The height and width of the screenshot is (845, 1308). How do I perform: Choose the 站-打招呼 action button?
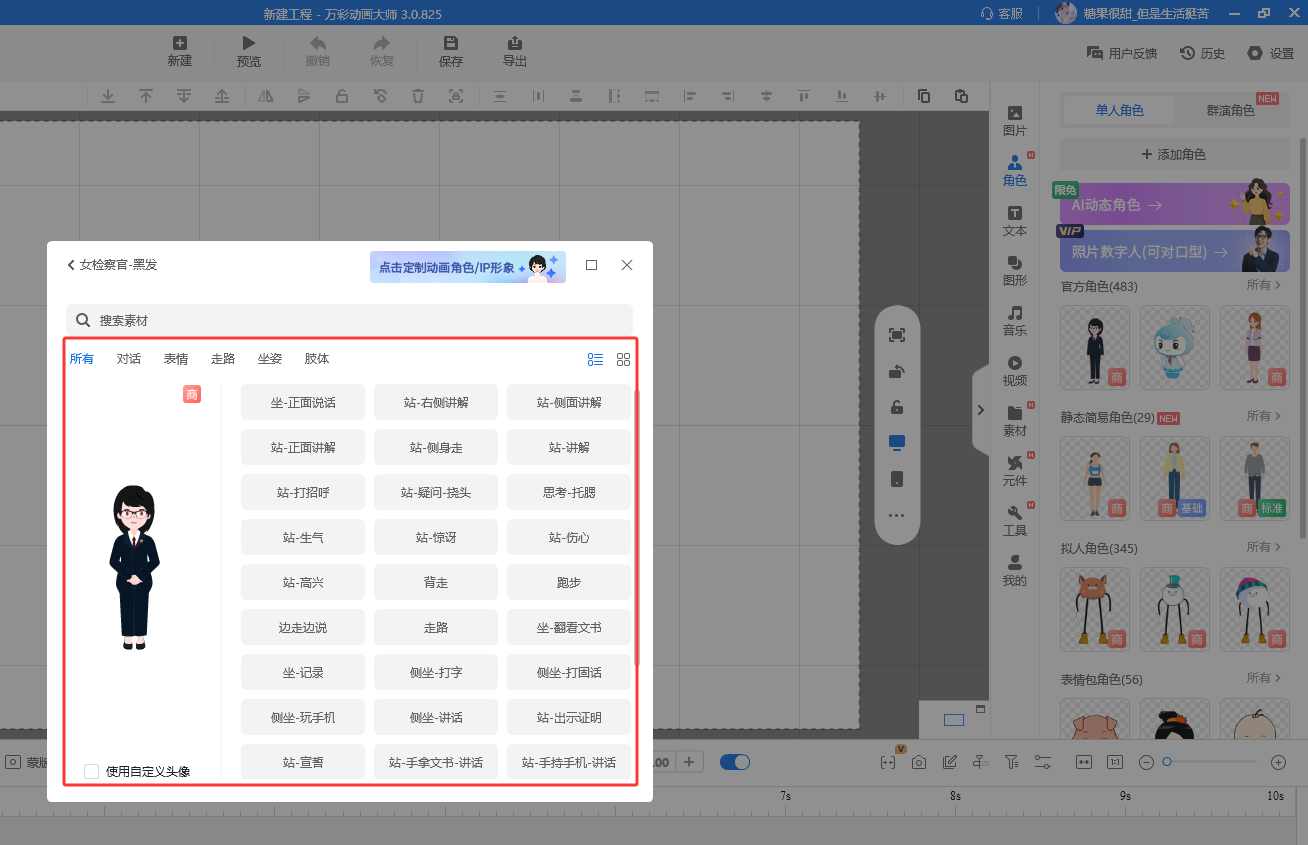pos(303,493)
